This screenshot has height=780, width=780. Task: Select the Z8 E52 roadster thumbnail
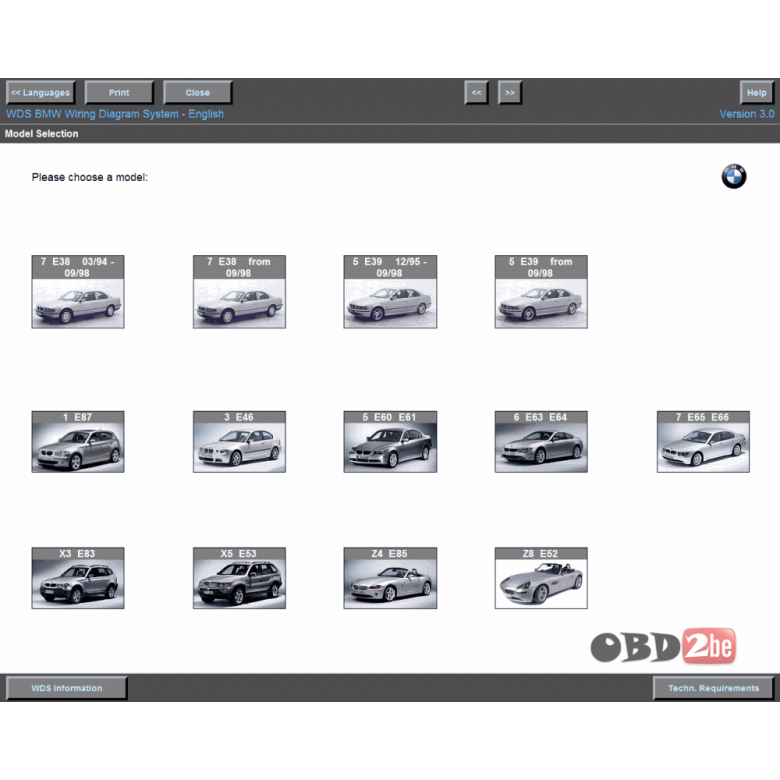pyautogui.click(x=541, y=578)
